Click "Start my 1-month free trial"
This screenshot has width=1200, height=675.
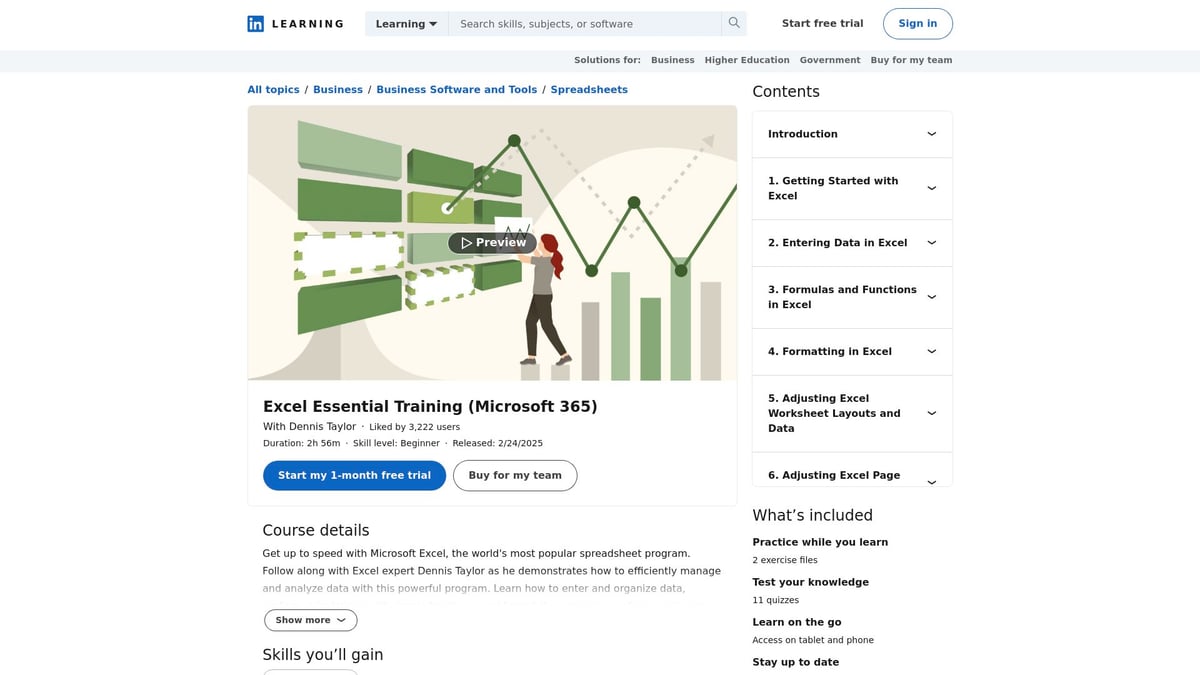353,475
